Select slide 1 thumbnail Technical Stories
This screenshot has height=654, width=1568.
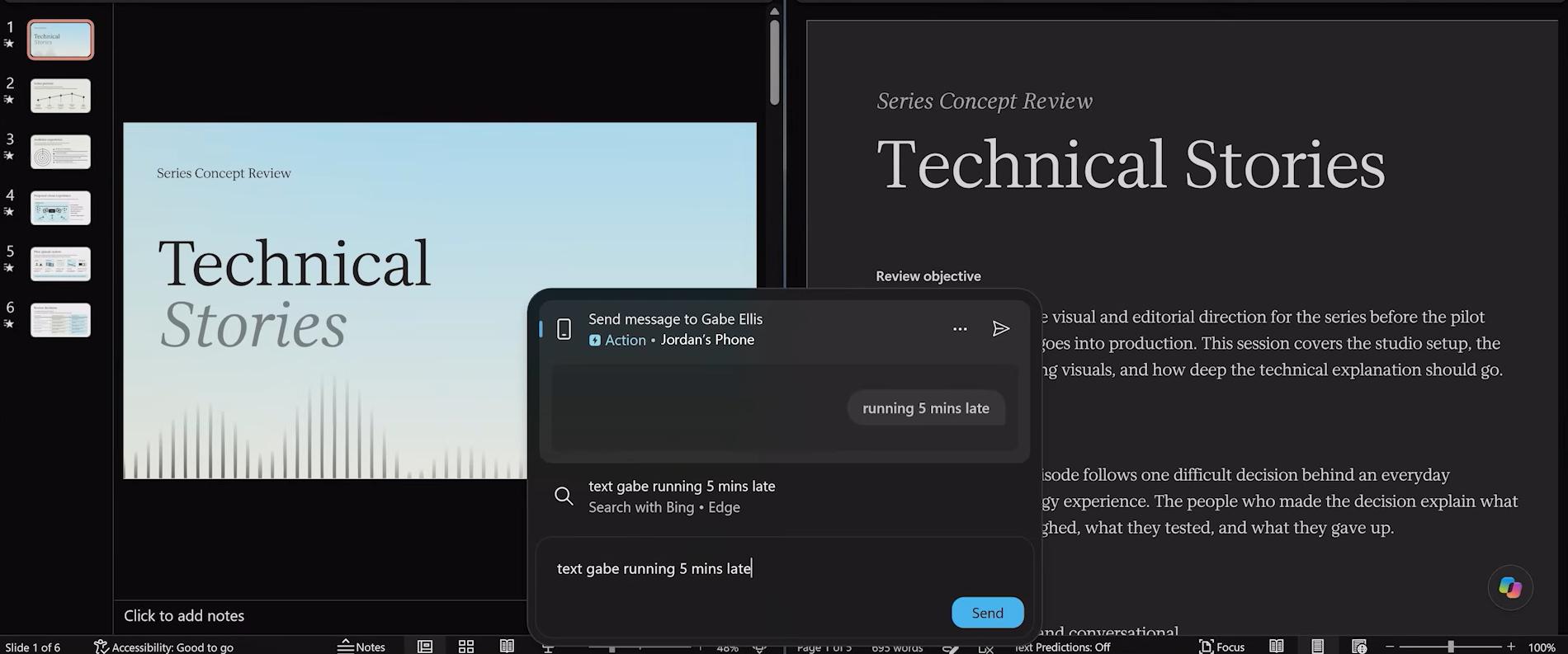pos(60,40)
